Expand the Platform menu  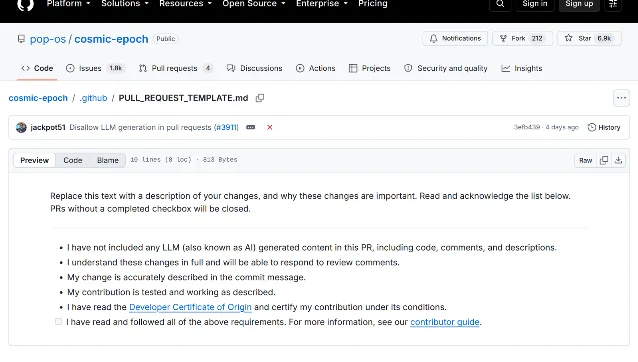68,4
